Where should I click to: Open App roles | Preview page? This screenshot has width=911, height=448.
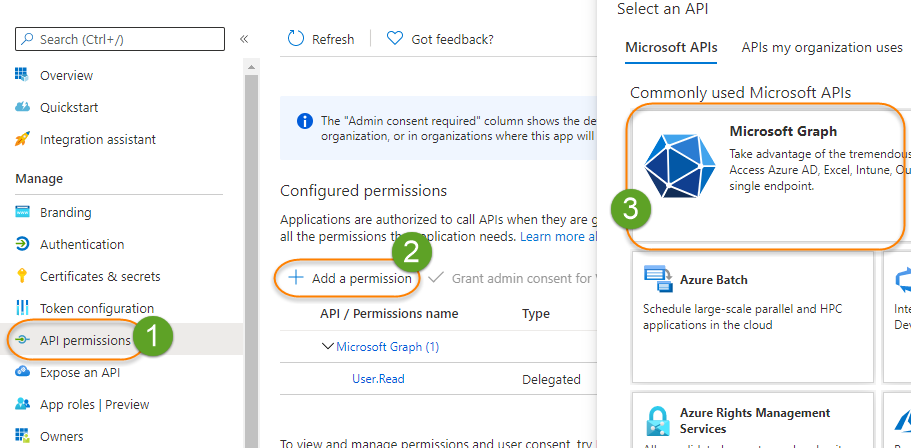[95, 404]
